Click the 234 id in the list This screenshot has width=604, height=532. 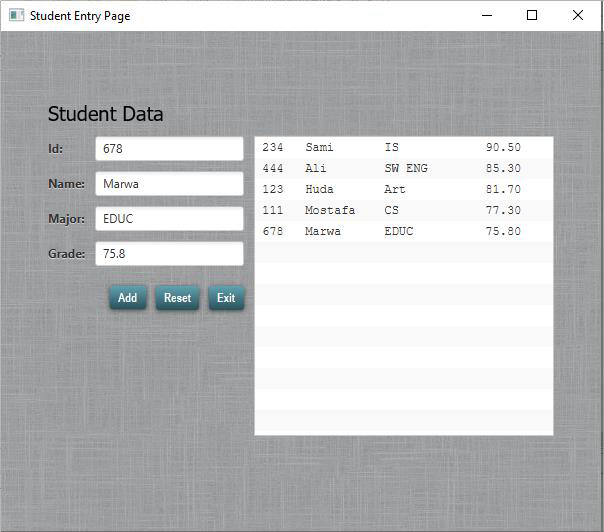(273, 147)
